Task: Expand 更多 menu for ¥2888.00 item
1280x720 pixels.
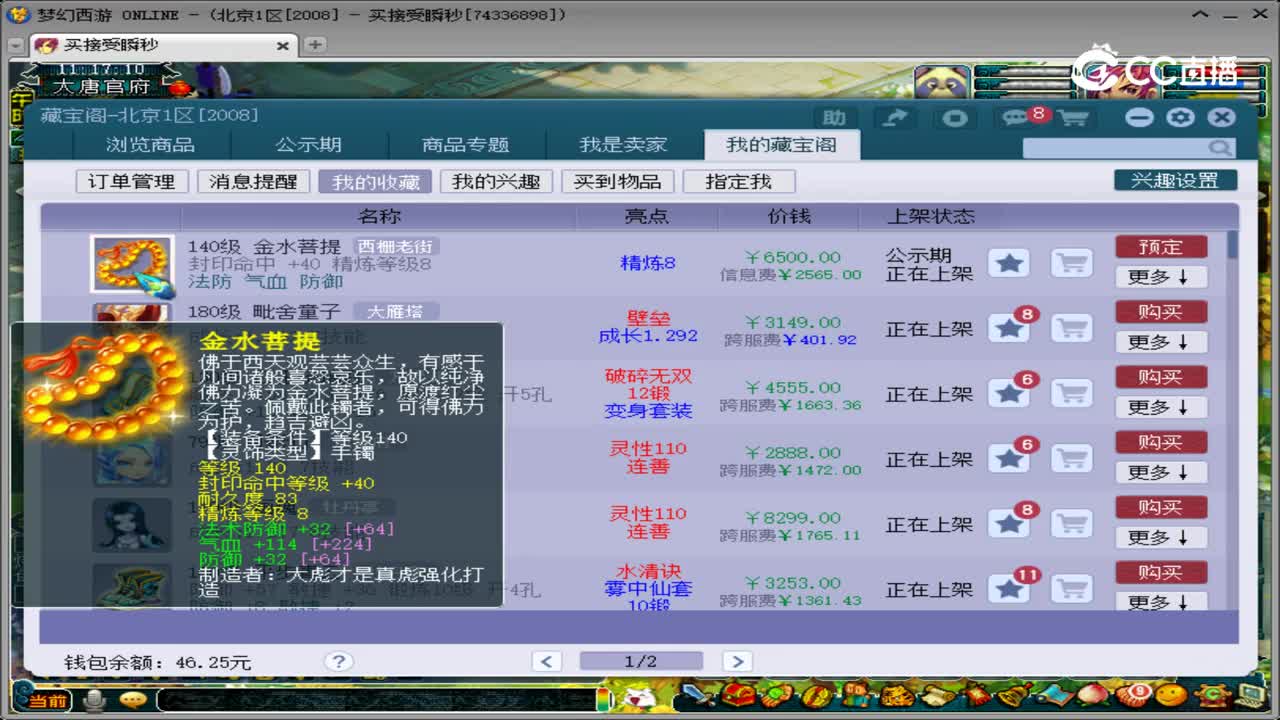Action: [1161, 472]
